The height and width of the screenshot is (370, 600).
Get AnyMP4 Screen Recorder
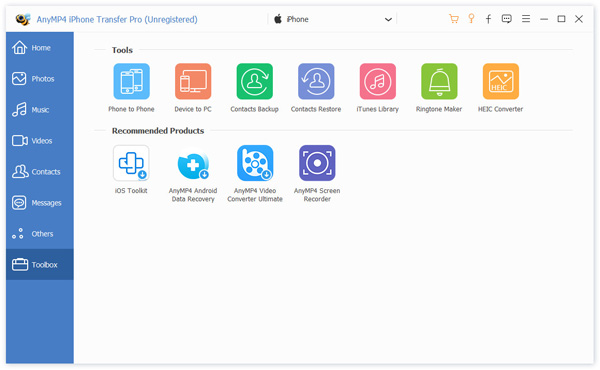pos(317,163)
